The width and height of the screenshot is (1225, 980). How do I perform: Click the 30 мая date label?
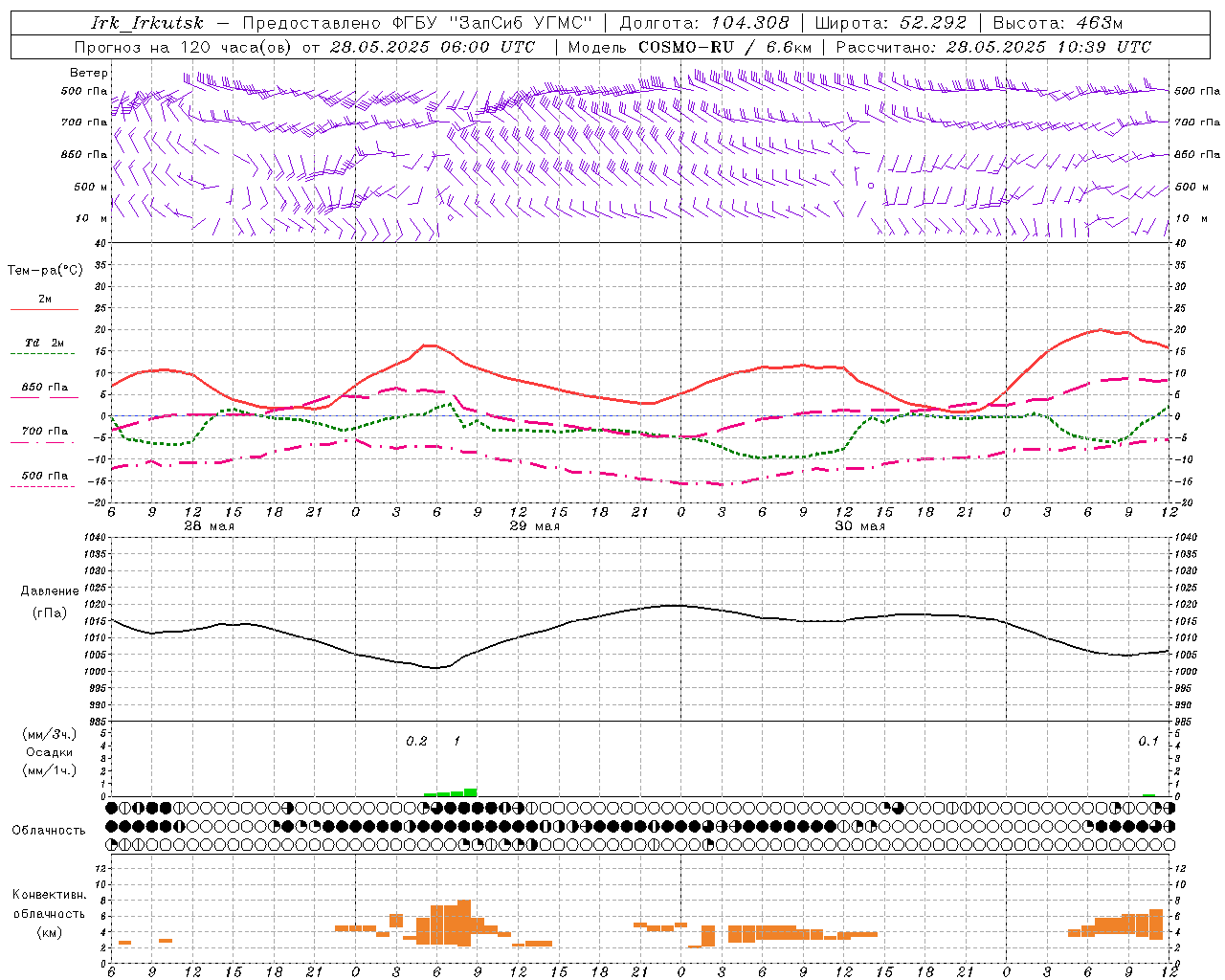pos(859,526)
